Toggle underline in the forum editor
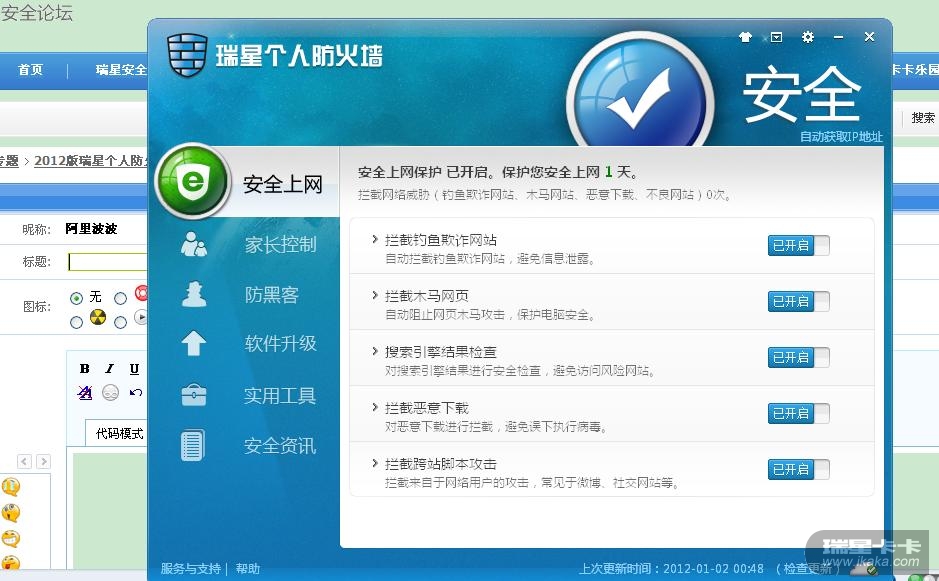Image resolution: width=939 pixels, height=581 pixels. 134,368
